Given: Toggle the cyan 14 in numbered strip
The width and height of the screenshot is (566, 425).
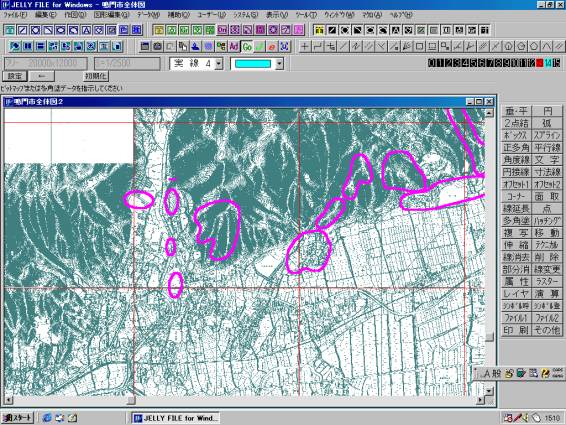Looking at the screenshot, I should point(548,63).
